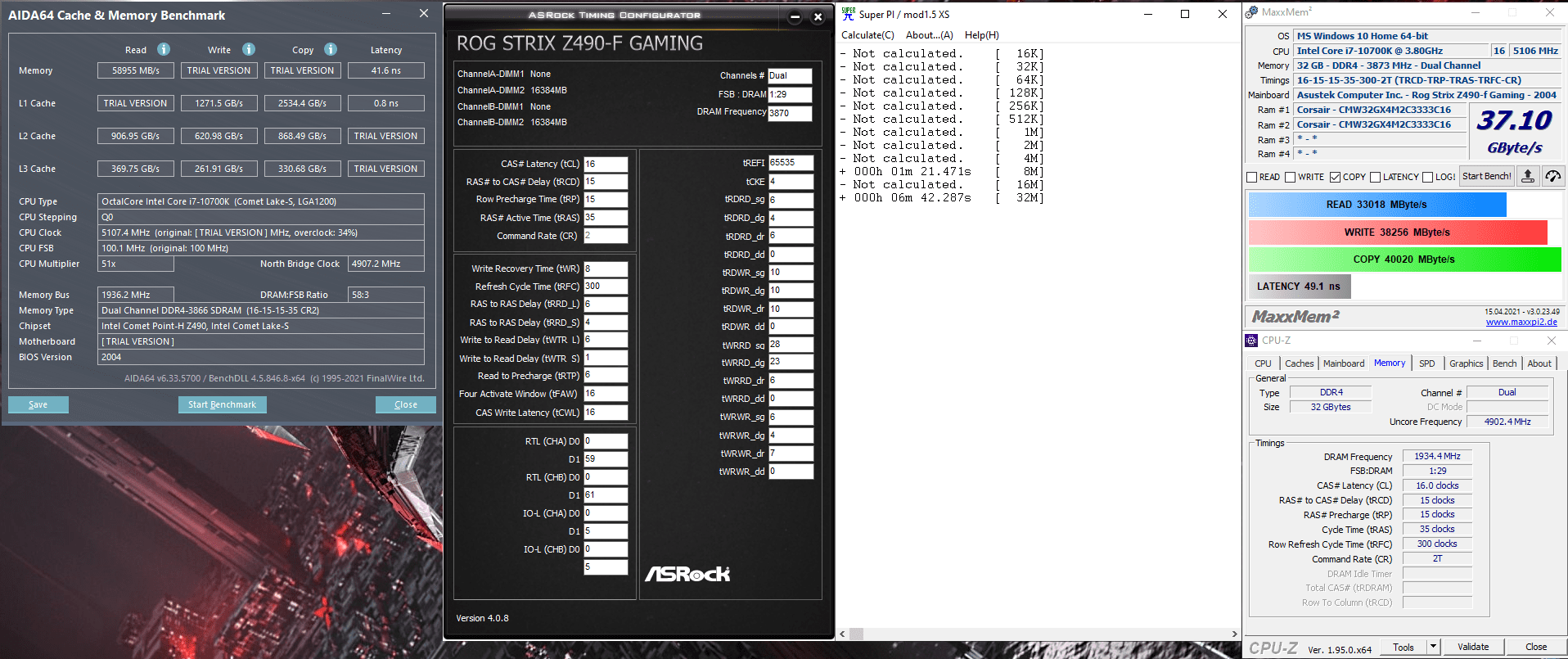The height and width of the screenshot is (659, 1568).
Task: Click the 32M result line in Super PI
Action: click(x=942, y=197)
